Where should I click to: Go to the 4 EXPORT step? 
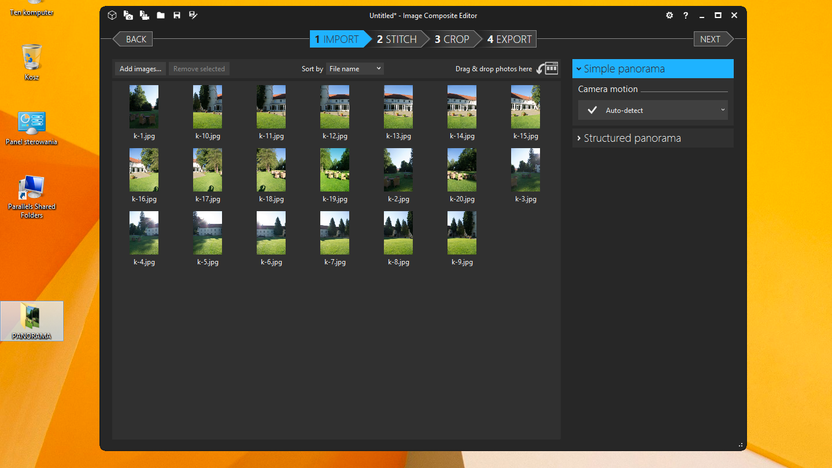(x=509, y=39)
